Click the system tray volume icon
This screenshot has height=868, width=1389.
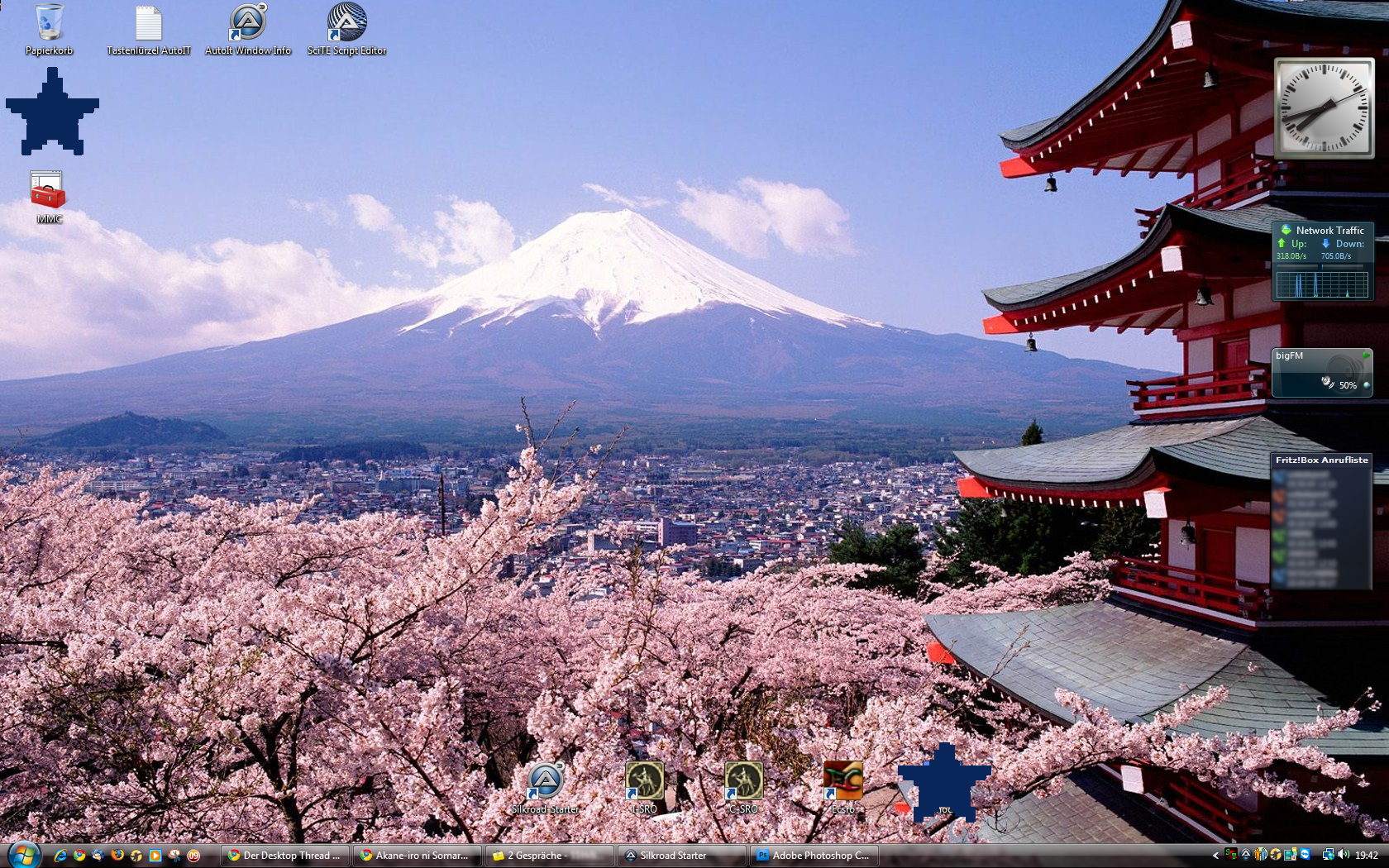[1344, 855]
